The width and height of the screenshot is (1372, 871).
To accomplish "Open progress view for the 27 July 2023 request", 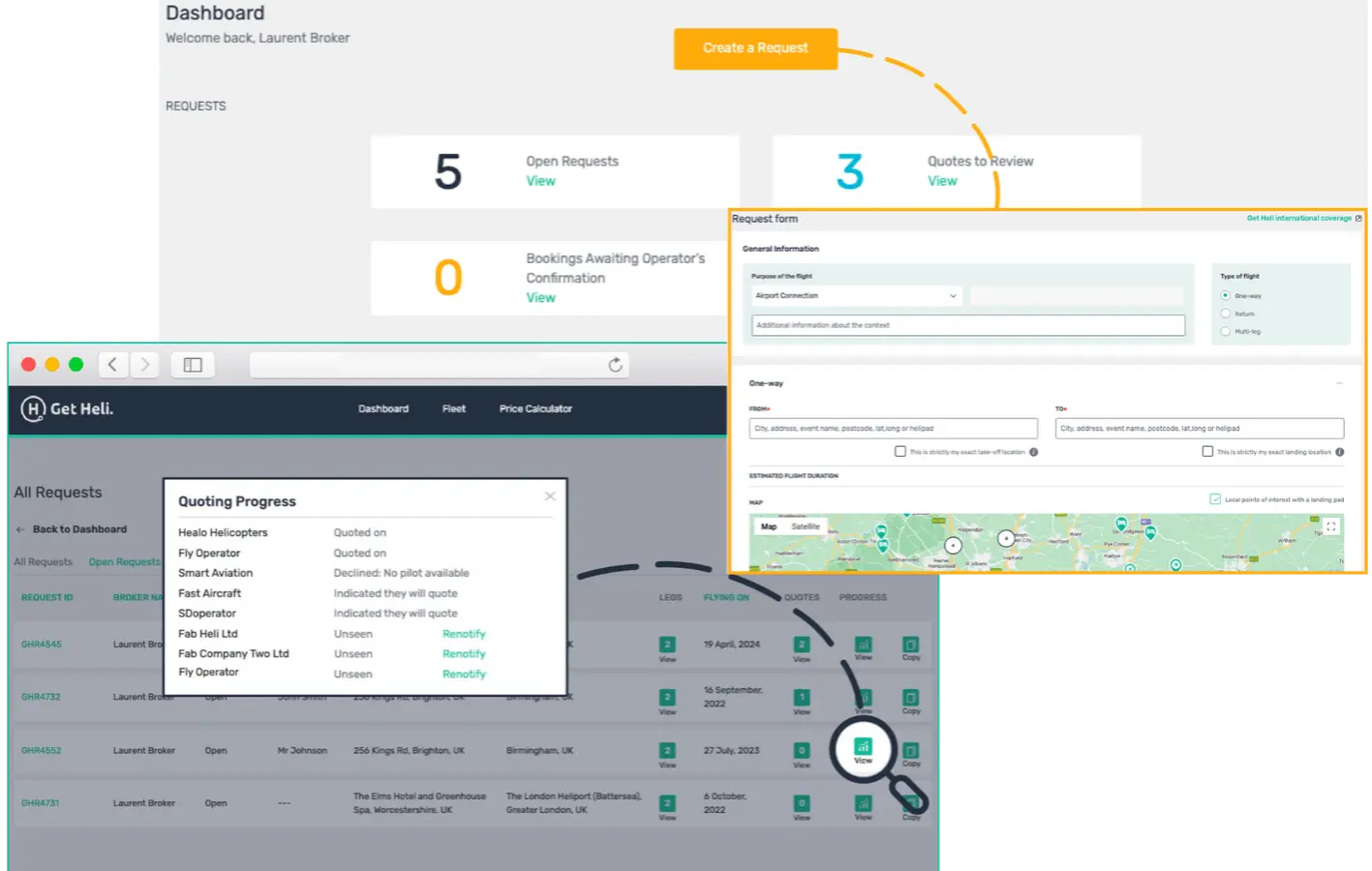I will [863, 747].
